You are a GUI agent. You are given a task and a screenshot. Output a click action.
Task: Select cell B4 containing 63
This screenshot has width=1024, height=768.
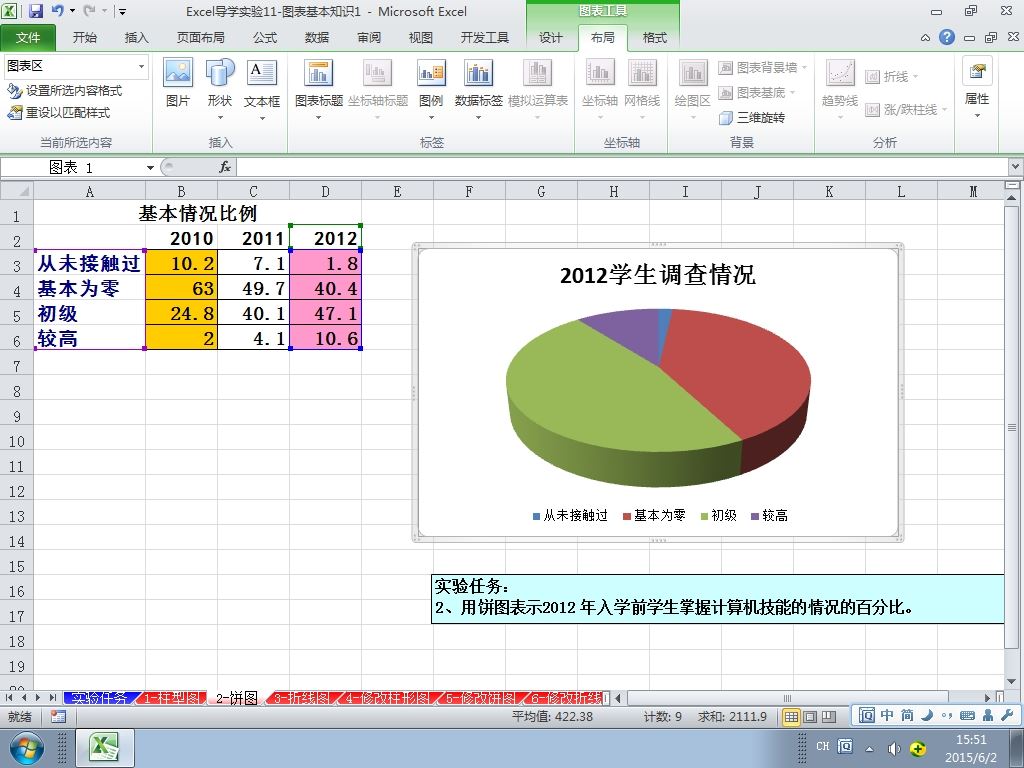[182, 288]
